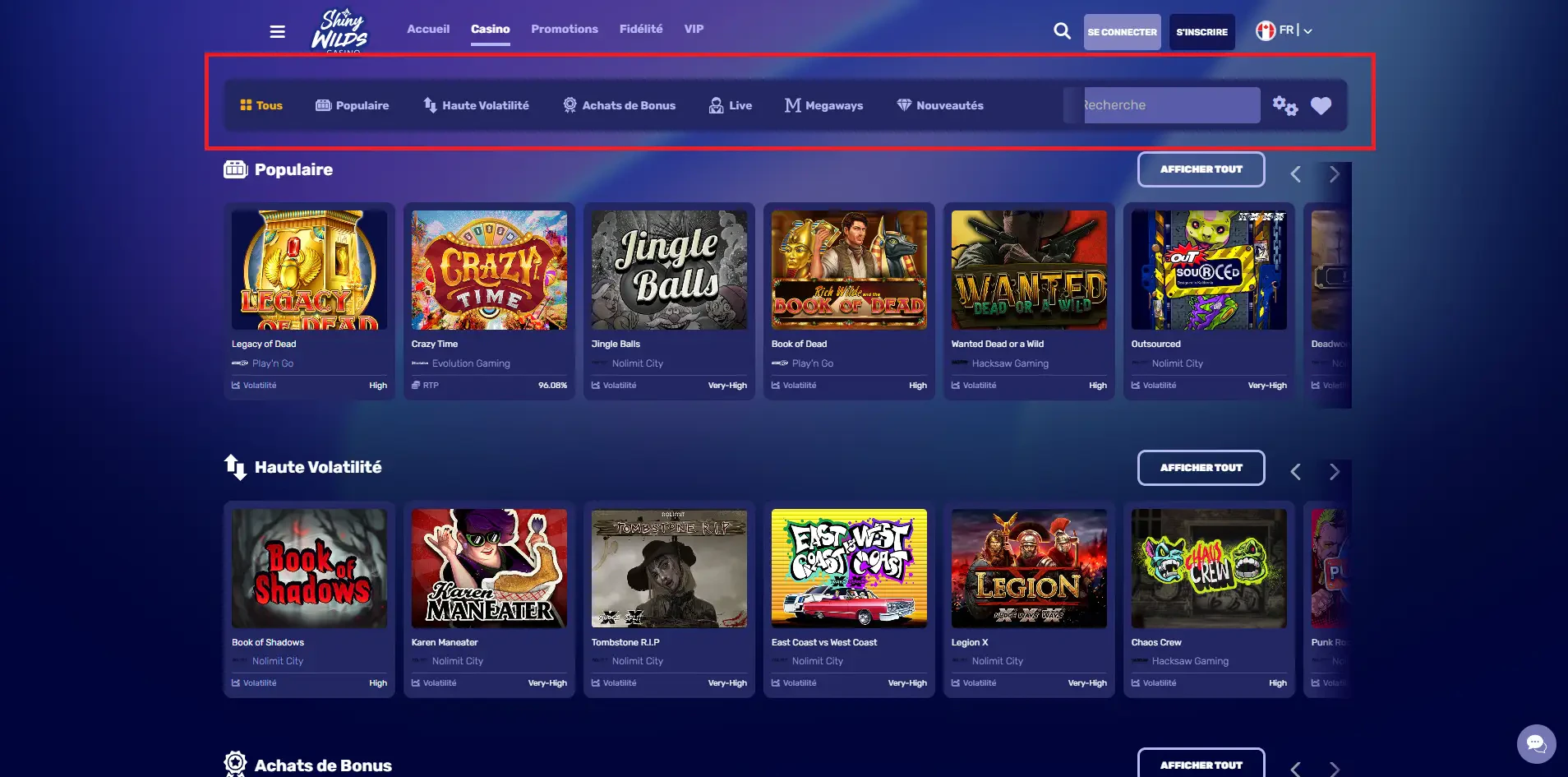Image resolution: width=1568 pixels, height=777 pixels.
Task: Open the Book of Dead game thumbnail
Action: tap(849, 270)
